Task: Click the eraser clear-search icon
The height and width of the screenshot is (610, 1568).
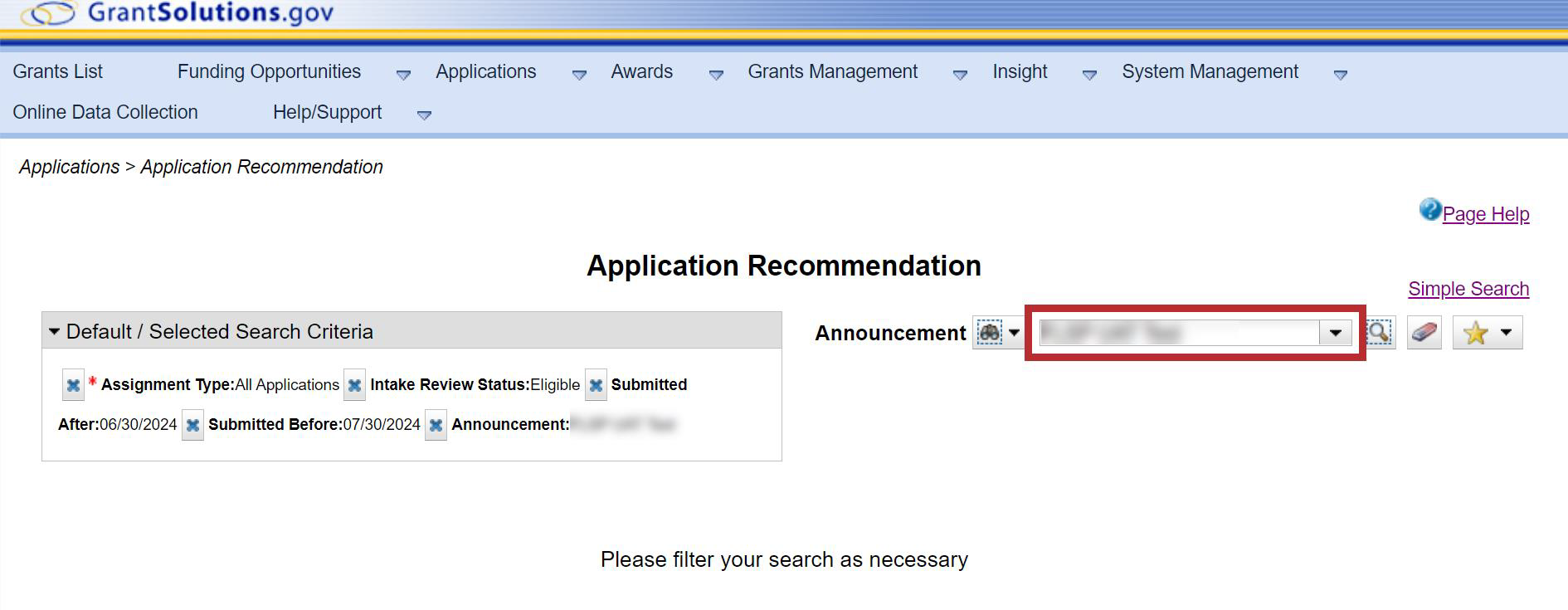Action: (1424, 333)
